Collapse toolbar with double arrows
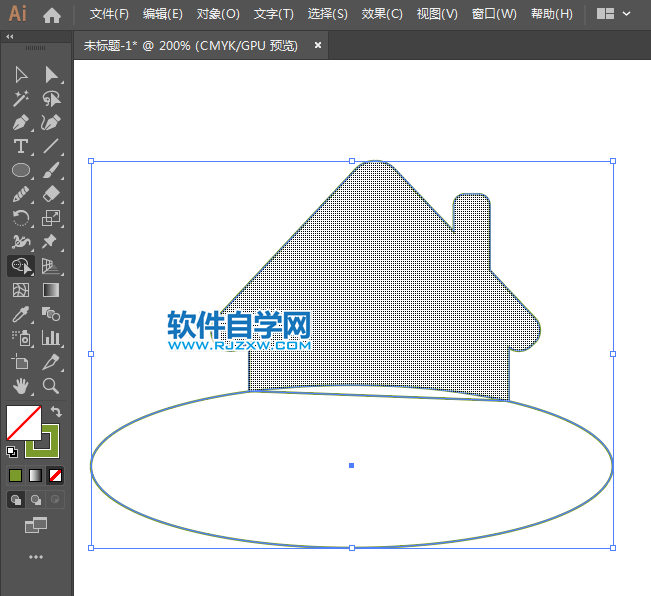 [x=10, y=37]
